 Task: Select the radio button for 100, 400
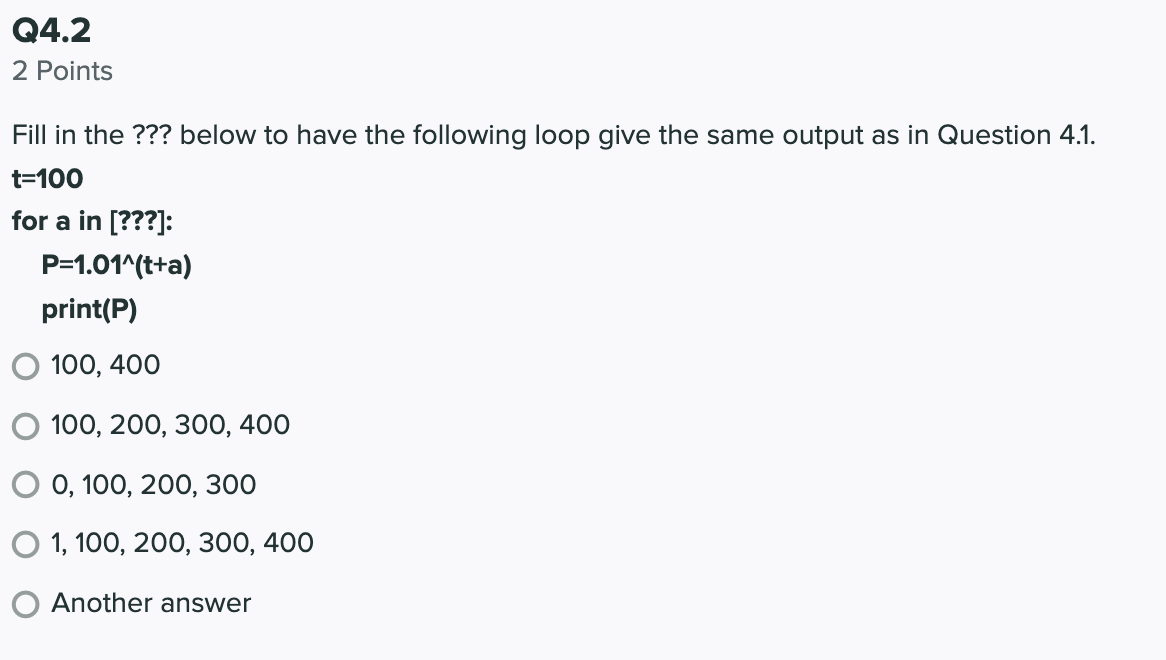(26, 366)
